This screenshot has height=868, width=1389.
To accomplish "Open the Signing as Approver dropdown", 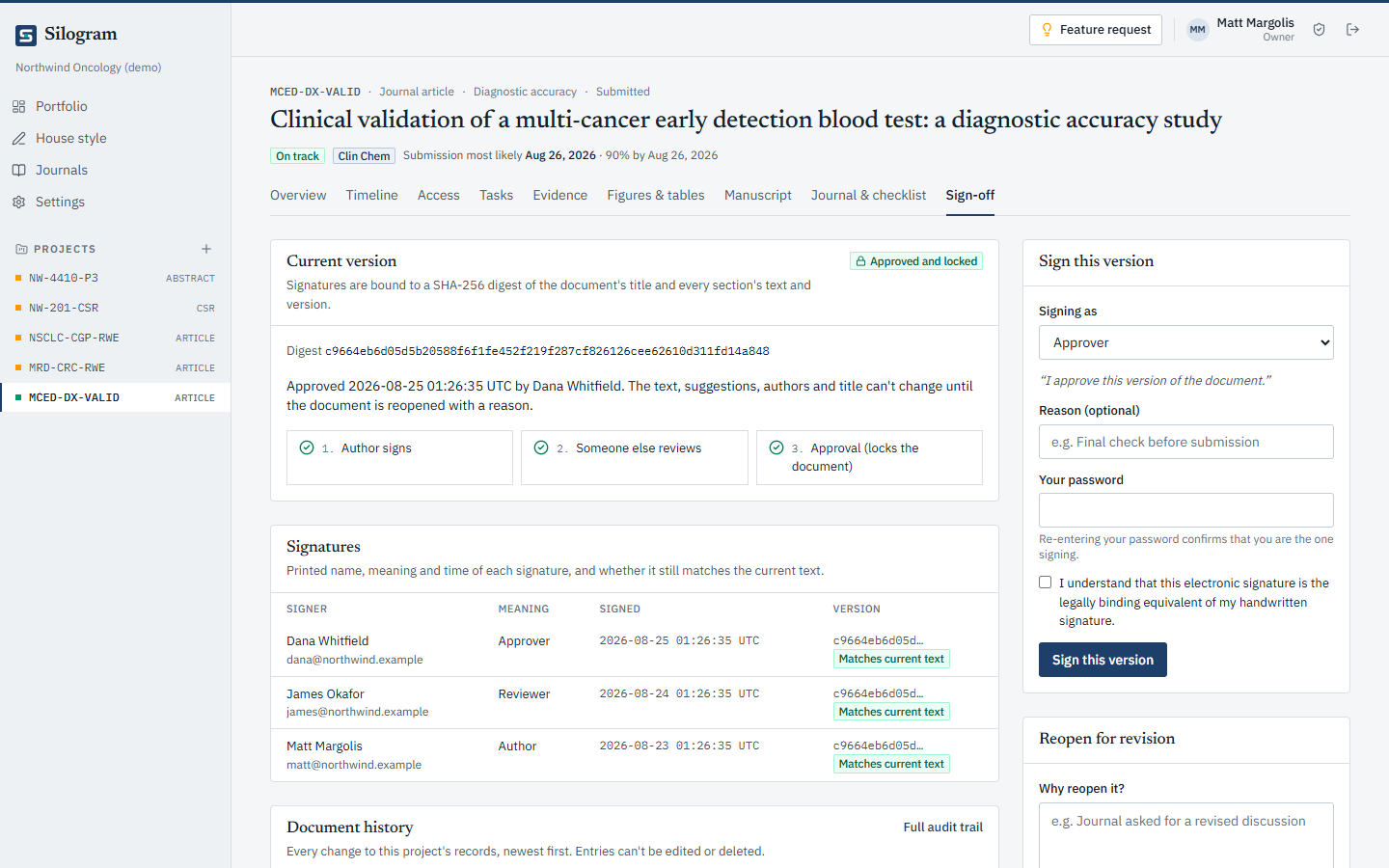I will click(x=1185, y=342).
